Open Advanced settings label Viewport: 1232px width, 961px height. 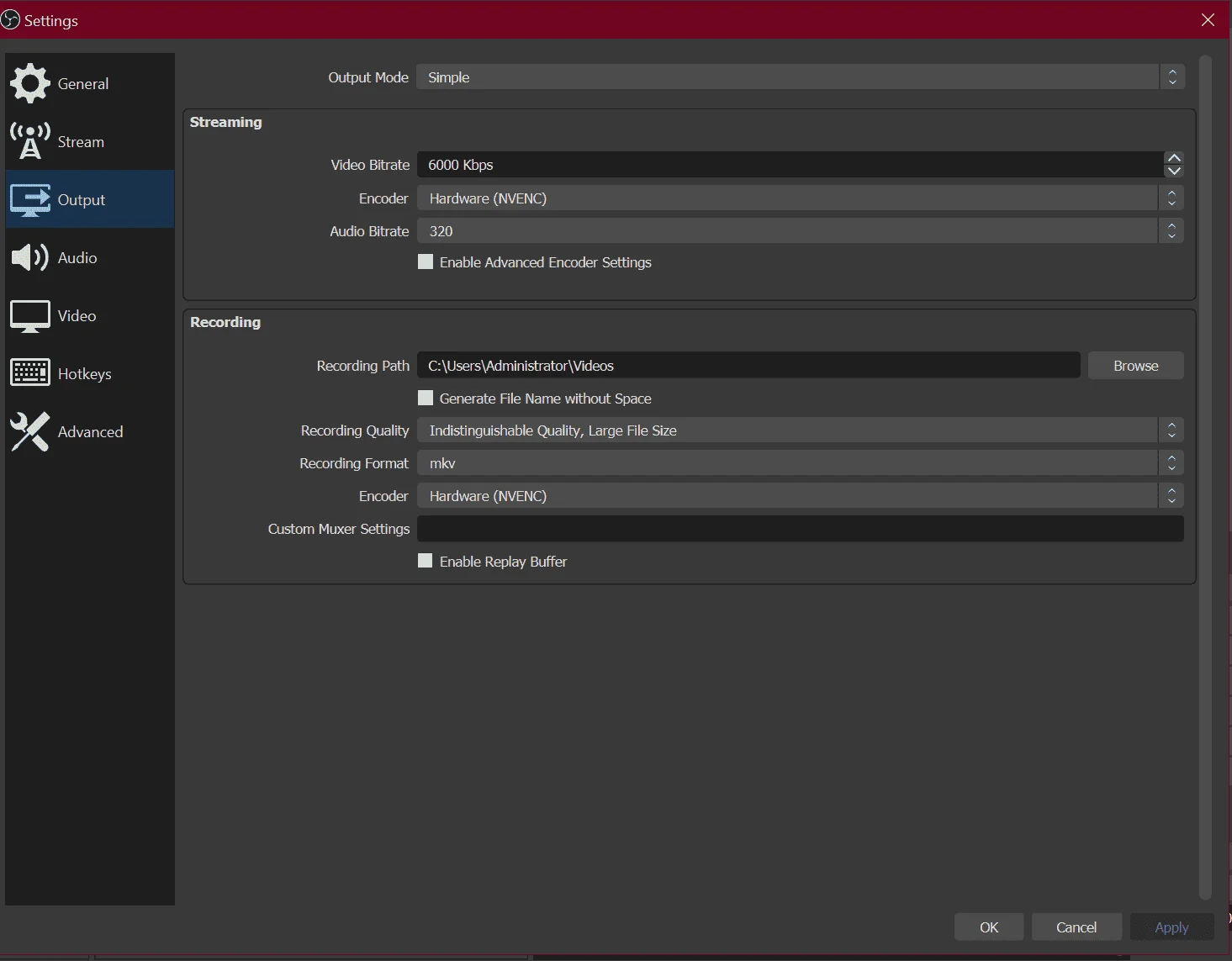tap(91, 431)
